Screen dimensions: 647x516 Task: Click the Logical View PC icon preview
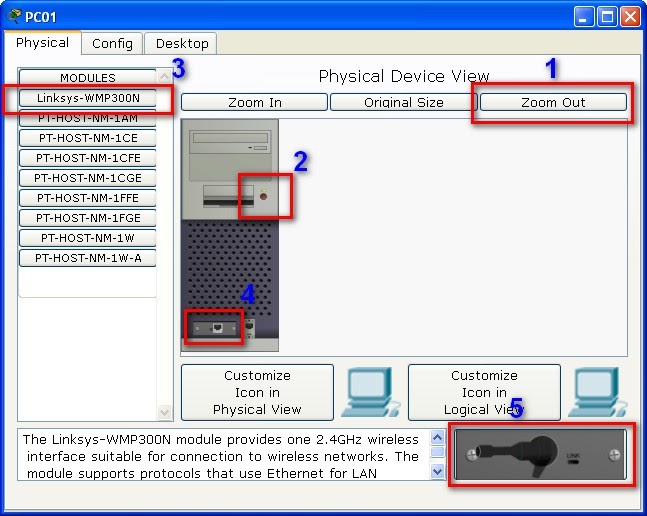[597, 392]
